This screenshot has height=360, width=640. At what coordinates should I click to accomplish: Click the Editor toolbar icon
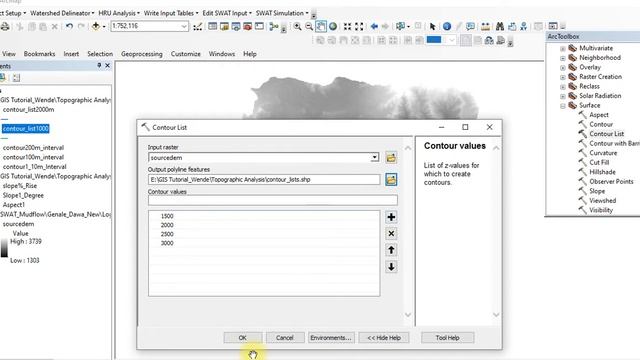[198, 27]
